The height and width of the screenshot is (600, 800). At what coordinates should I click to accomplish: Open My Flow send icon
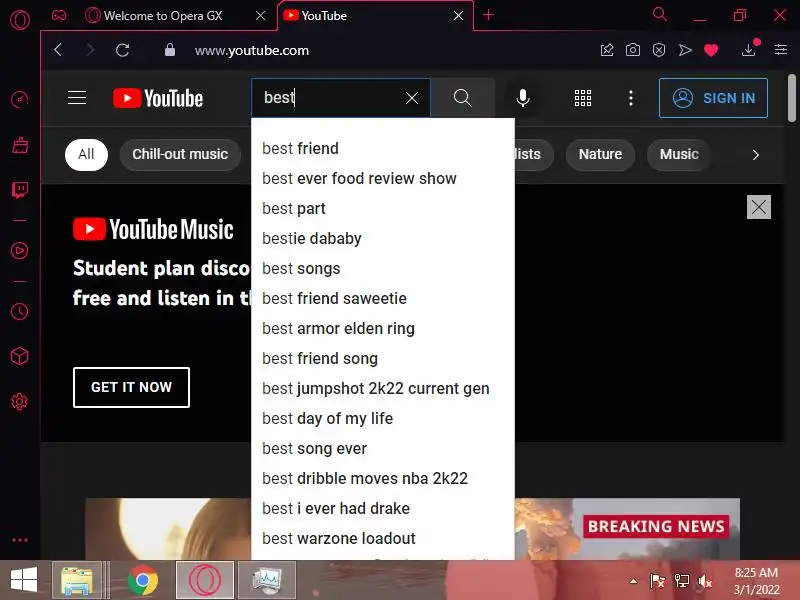click(685, 50)
